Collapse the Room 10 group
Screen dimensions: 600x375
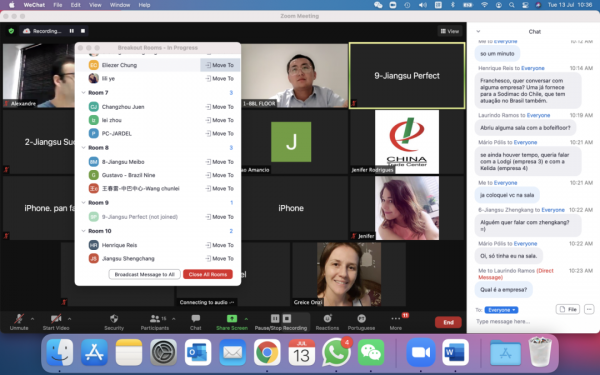tap(83, 231)
